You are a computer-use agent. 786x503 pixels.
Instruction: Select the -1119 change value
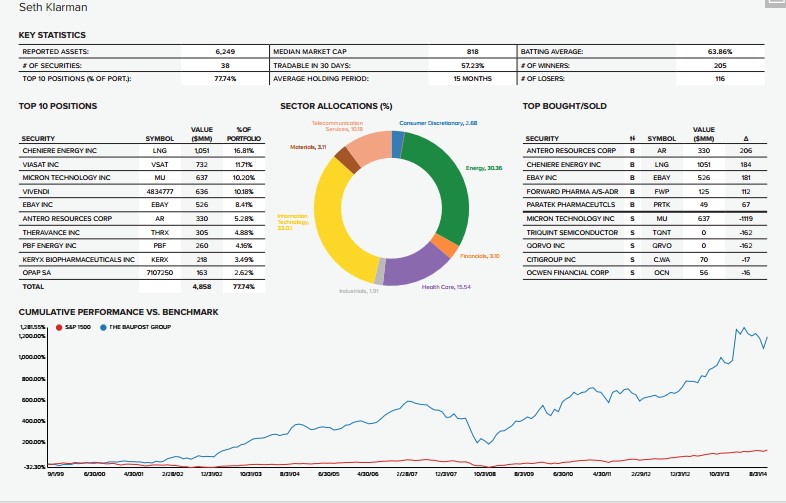(746, 219)
